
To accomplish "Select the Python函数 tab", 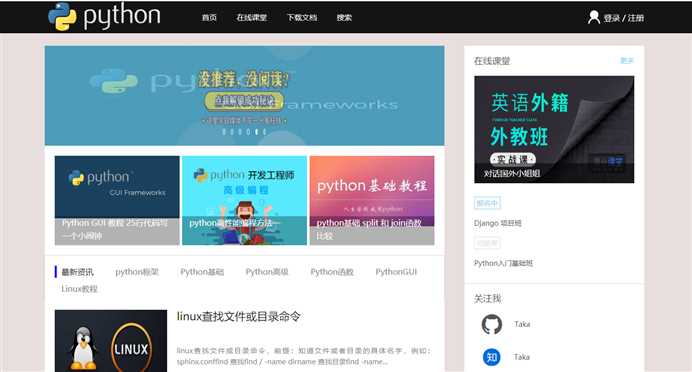I will [332, 272].
